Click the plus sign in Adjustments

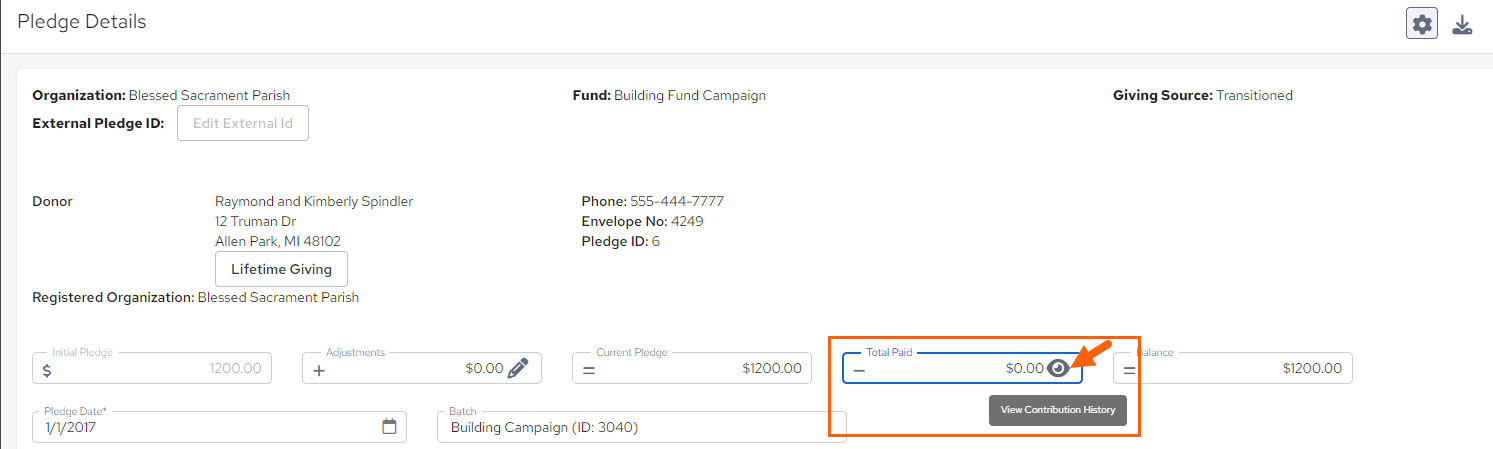(319, 369)
